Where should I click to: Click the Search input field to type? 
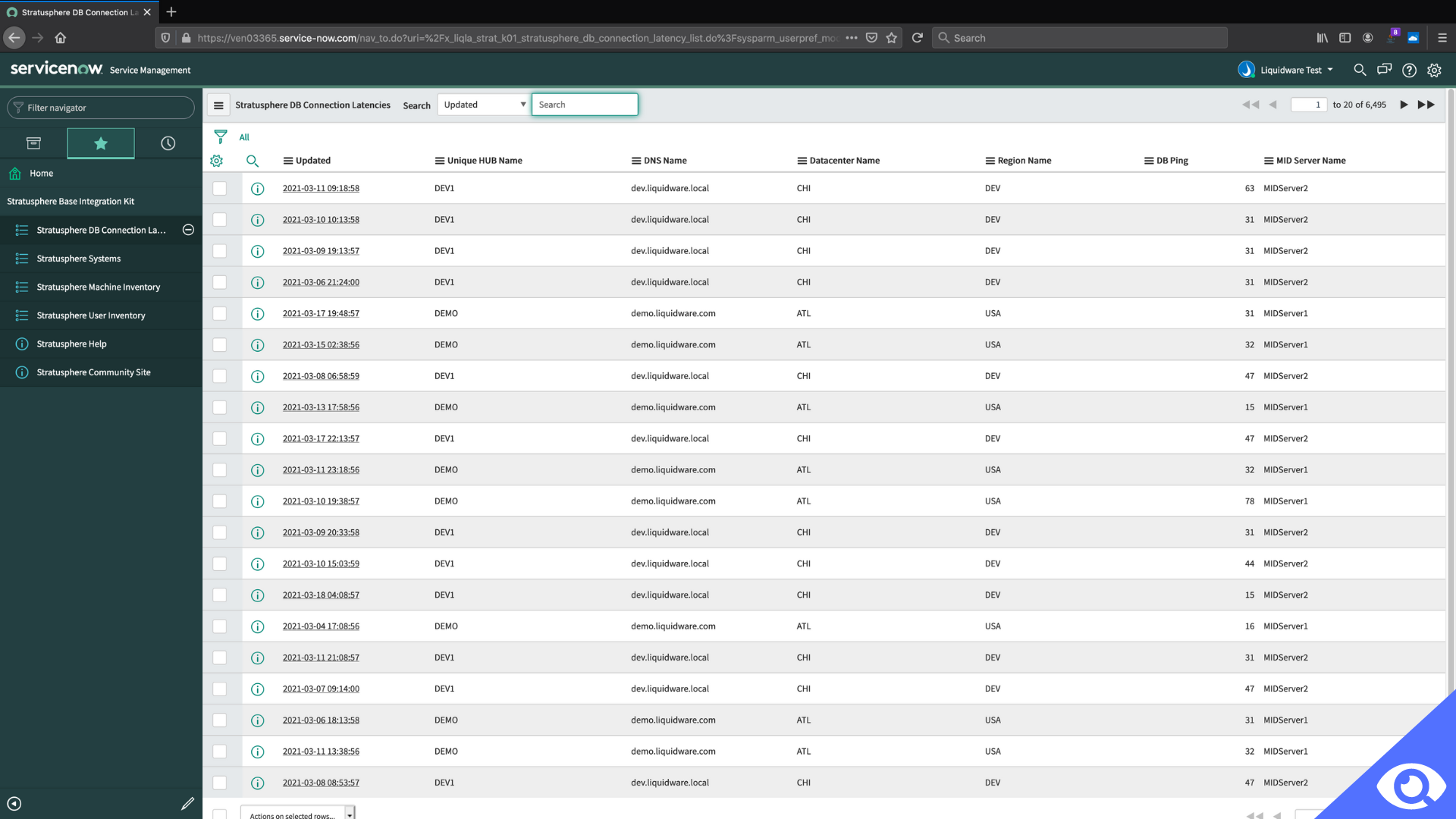585,104
